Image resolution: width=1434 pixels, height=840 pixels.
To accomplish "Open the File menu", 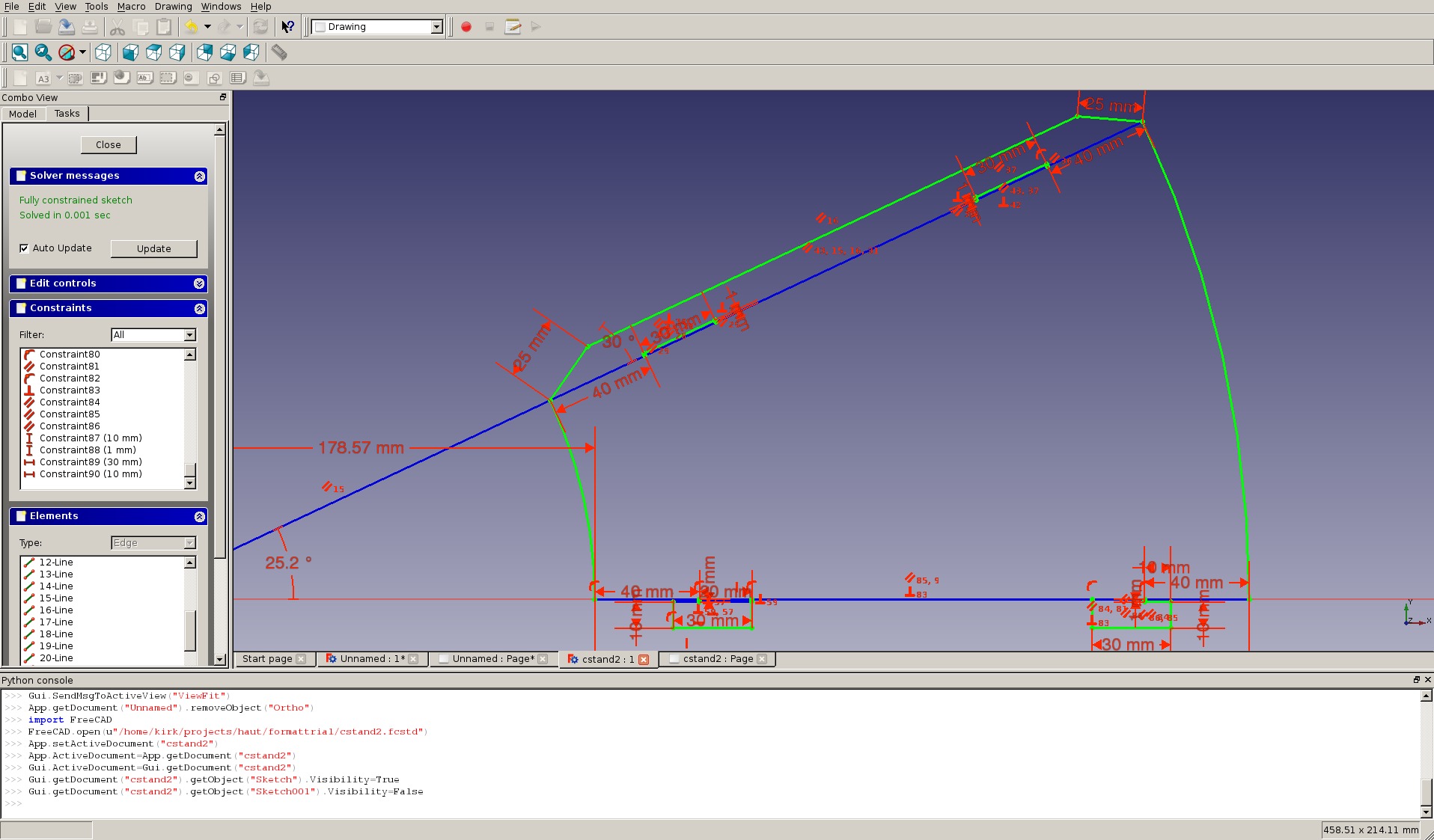I will pos(11,7).
